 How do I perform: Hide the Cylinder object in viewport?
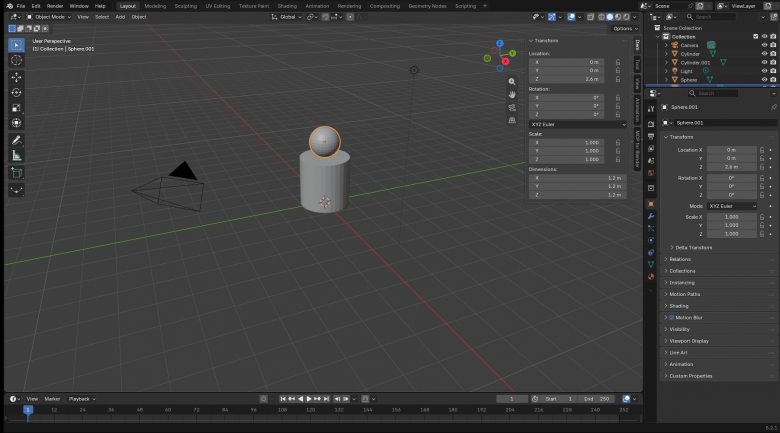point(764,54)
